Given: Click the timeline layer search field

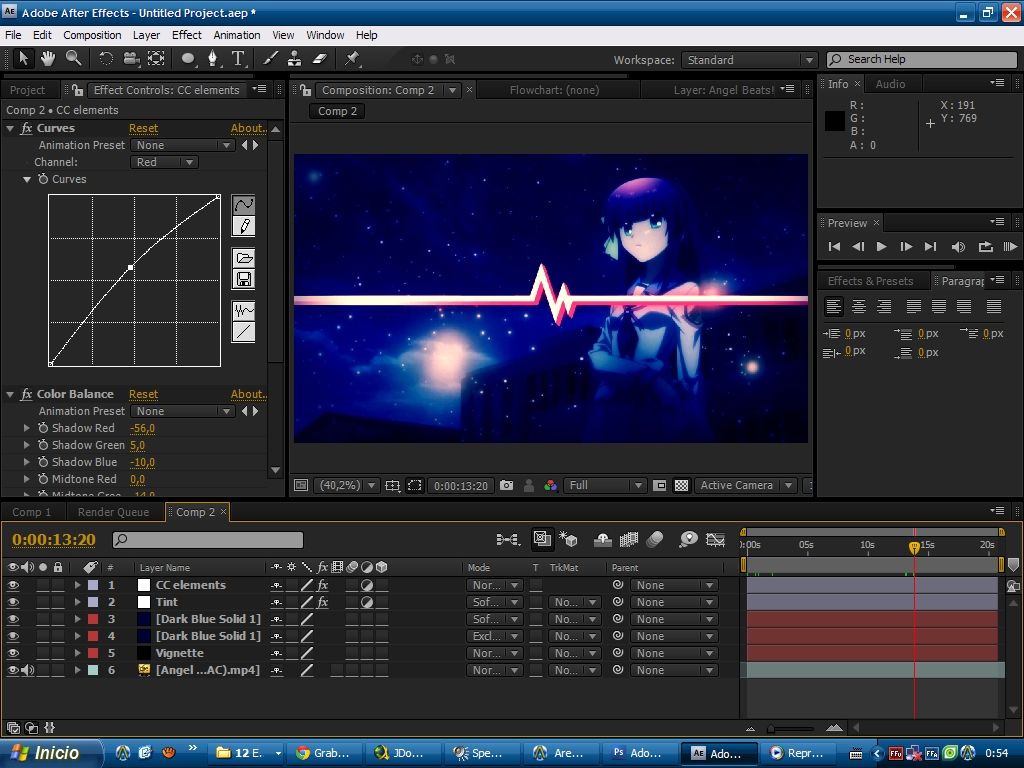Looking at the screenshot, I should (x=208, y=539).
